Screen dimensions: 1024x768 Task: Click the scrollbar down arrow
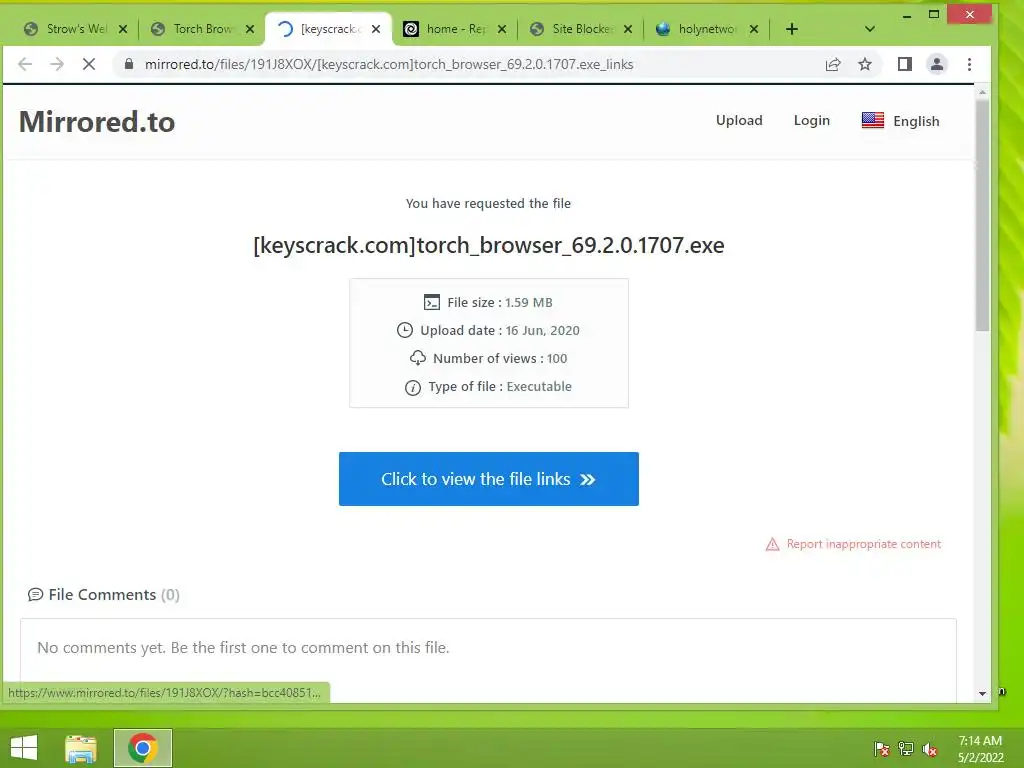click(x=982, y=694)
